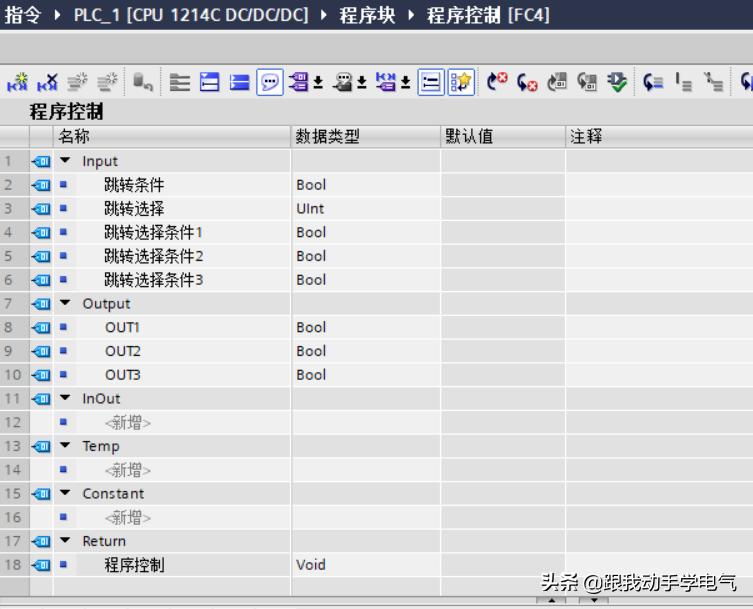Click the breadcrumb arrow before 程序控制 [FC4]

[x=411, y=15]
